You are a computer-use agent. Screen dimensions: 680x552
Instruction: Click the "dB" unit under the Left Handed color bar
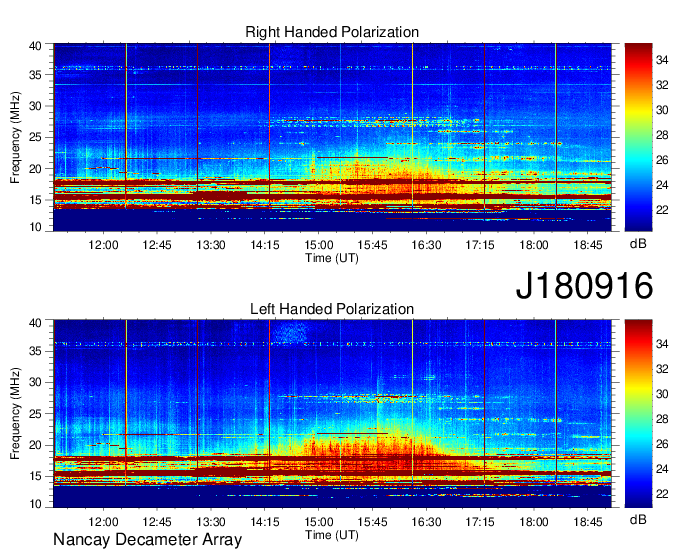pos(638,520)
